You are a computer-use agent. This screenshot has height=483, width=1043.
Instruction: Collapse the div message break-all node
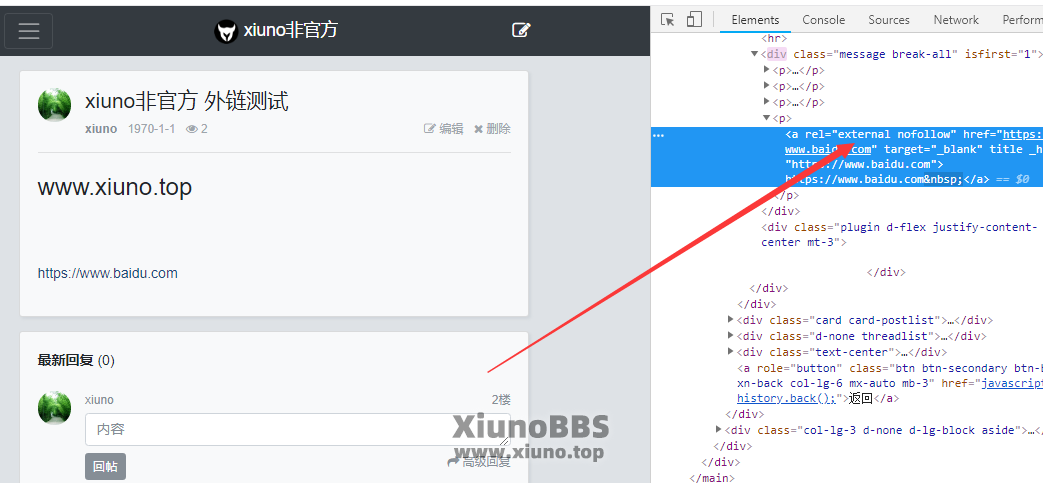[x=755, y=55]
